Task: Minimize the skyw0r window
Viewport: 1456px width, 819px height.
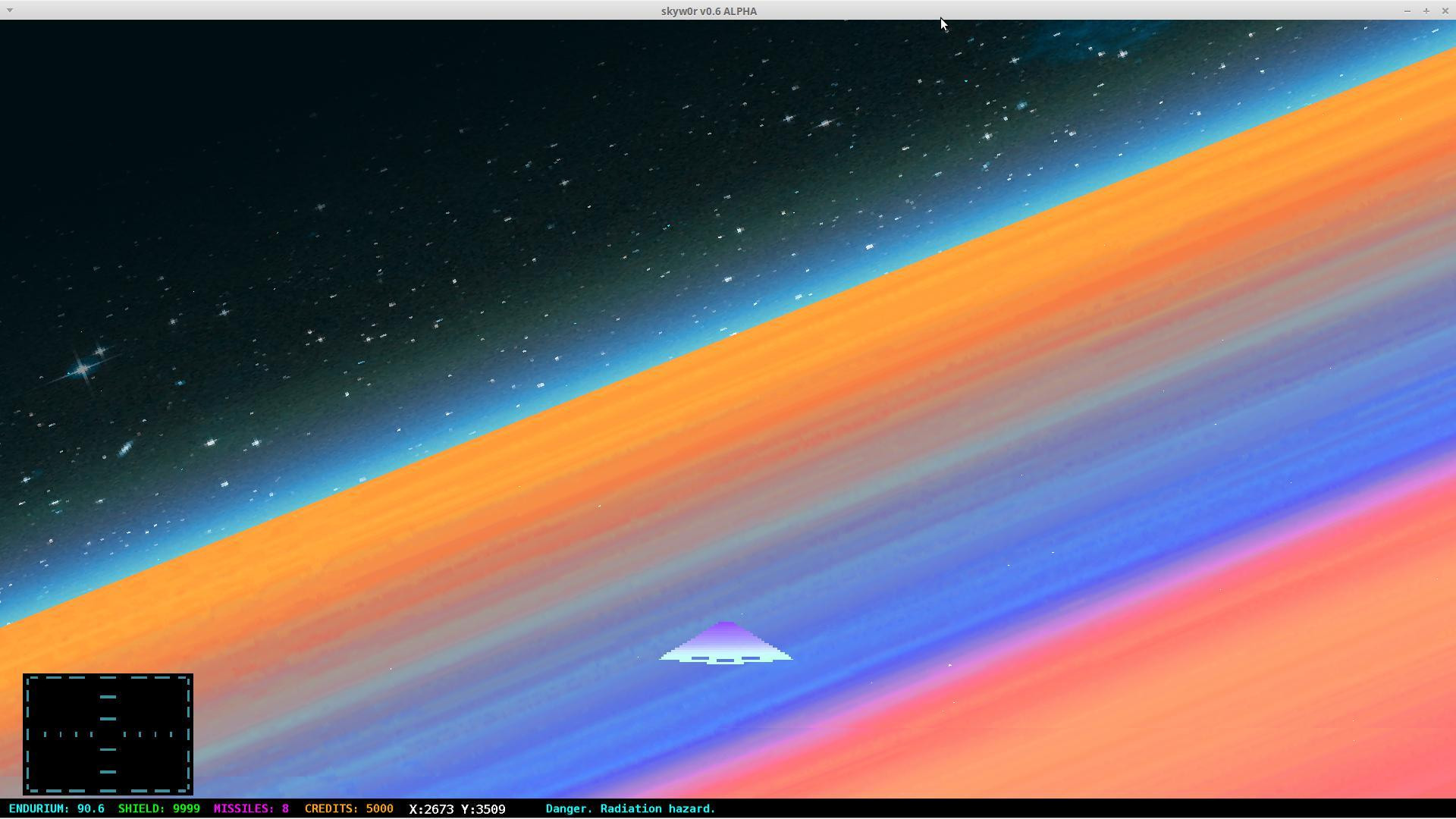Action: 1407,11
